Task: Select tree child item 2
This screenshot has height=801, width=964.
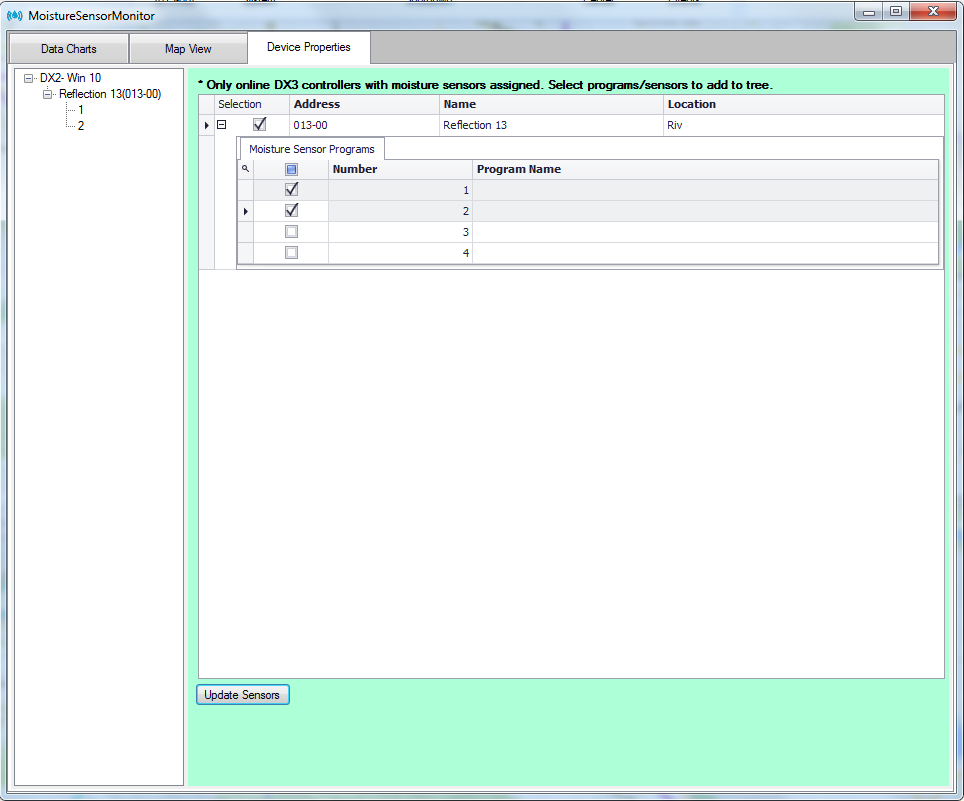Action: coord(81,125)
